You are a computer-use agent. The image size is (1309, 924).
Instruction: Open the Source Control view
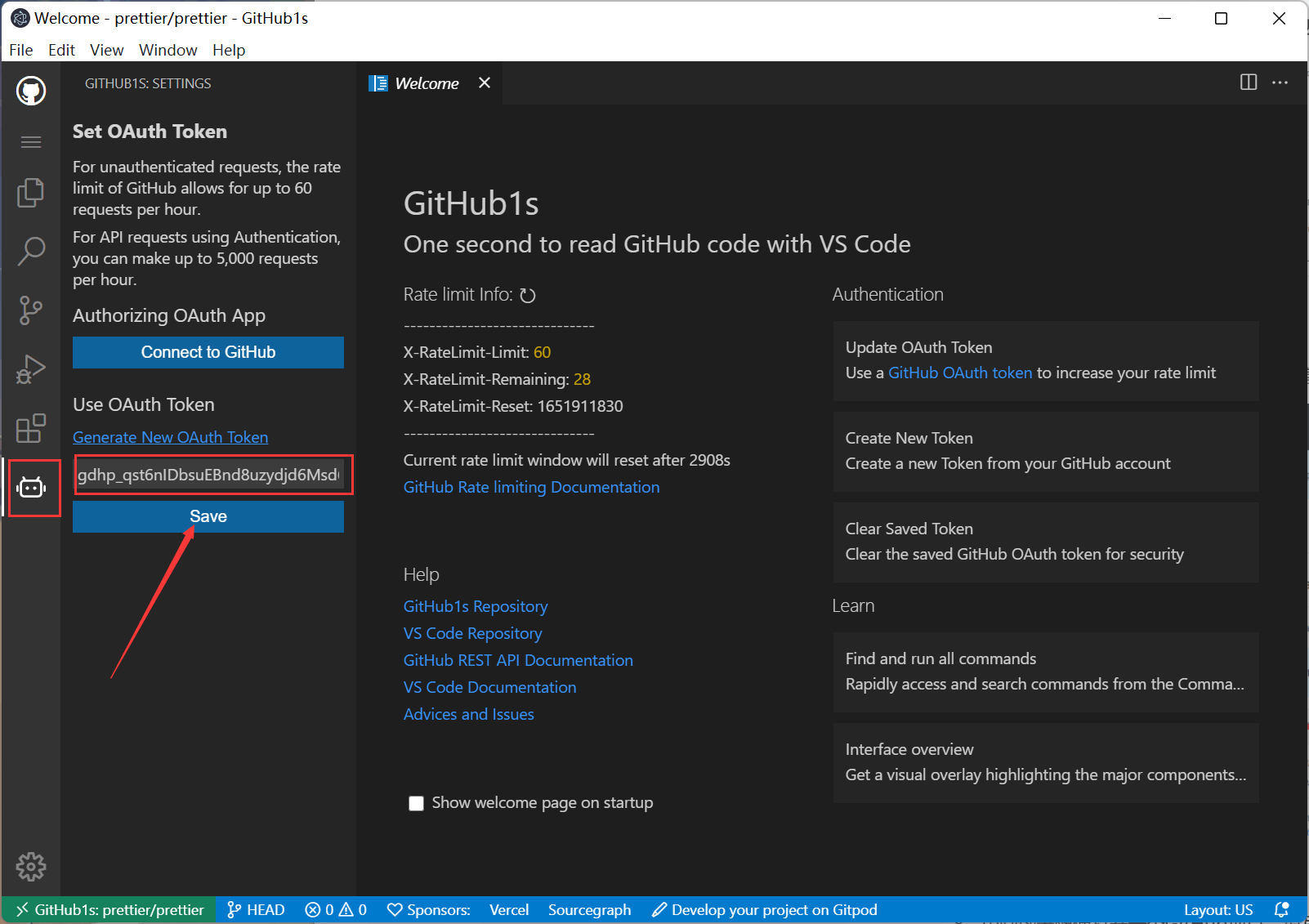pyautogui.click(x=31, y=310)
